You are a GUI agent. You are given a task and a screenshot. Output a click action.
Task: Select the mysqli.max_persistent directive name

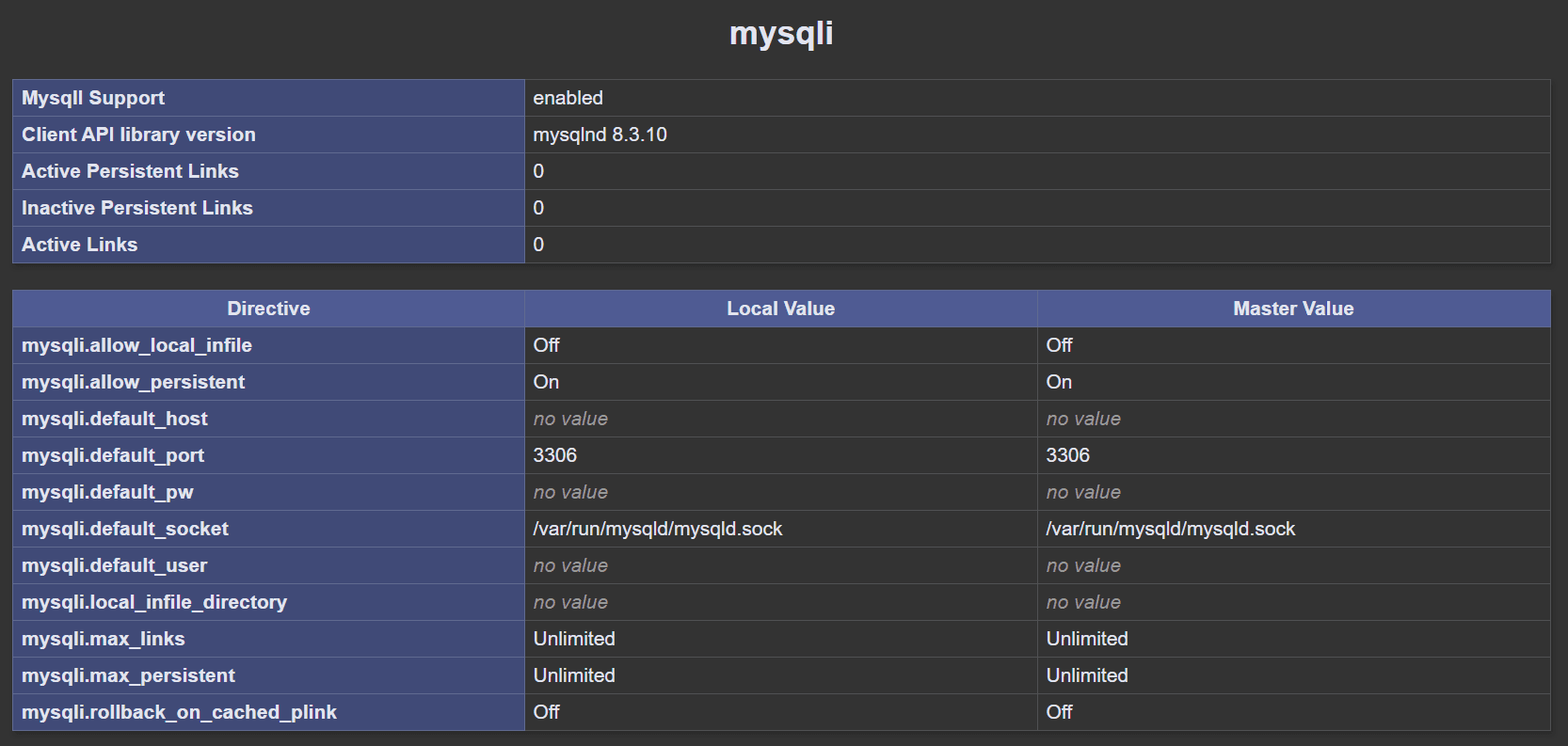pos(128,675)
